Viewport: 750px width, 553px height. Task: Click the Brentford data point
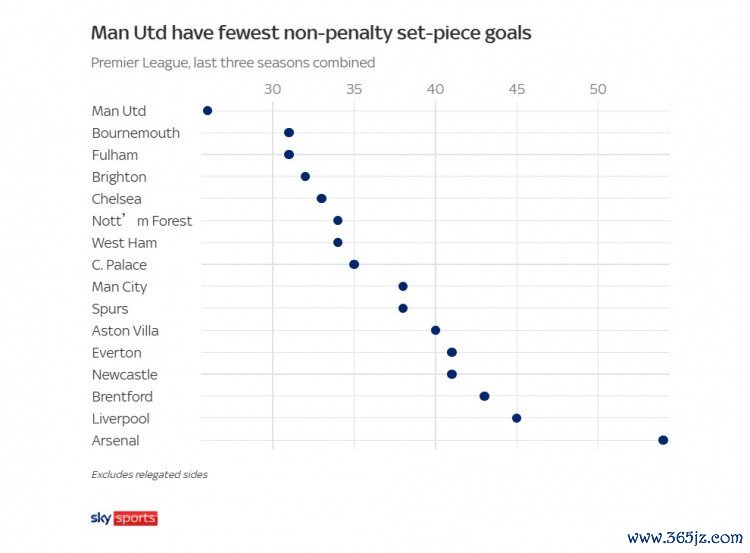[x=484, y=396]
